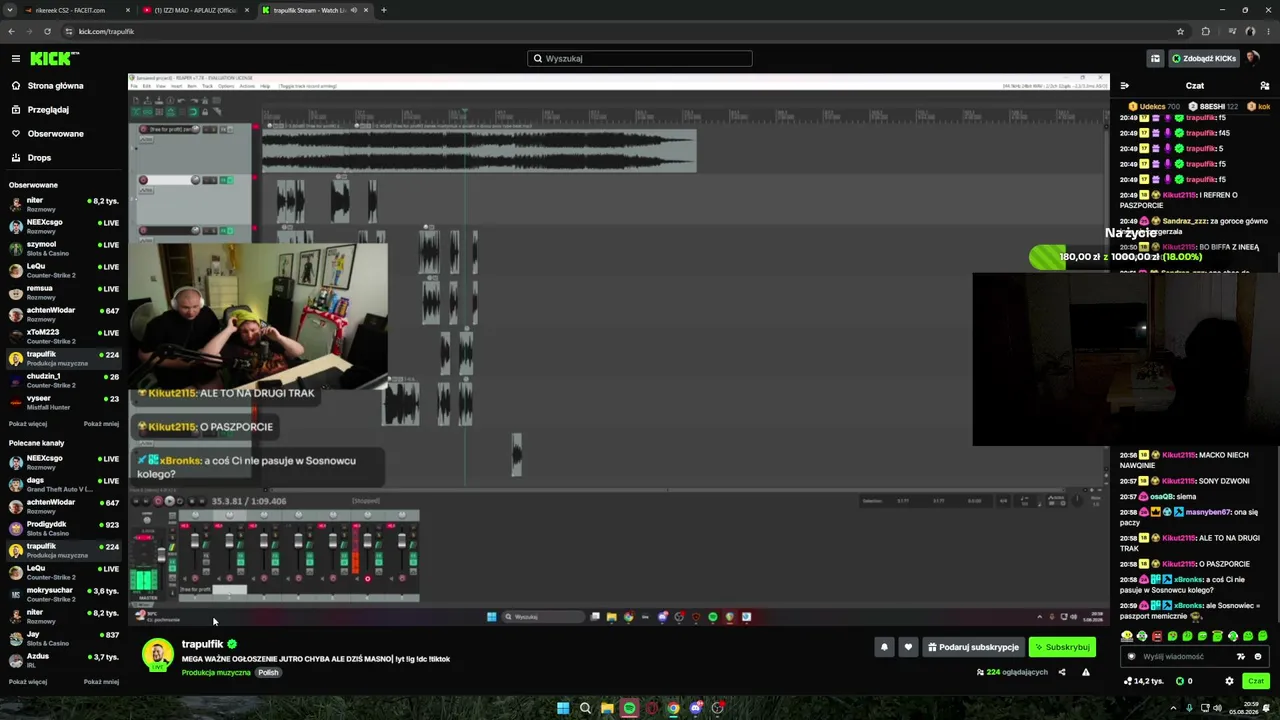Toggle stream notifications bell
Screen dimensions: 1280x720
click(884, 647)
